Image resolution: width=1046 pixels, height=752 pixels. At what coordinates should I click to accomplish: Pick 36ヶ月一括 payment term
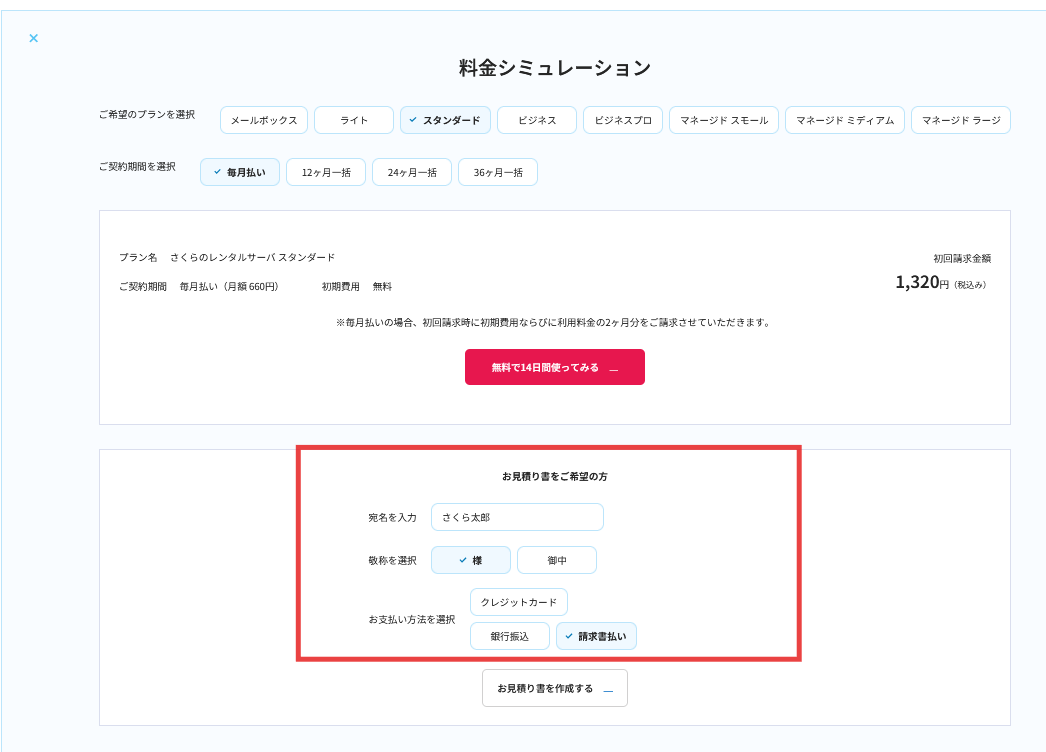(x=498, y=172)
